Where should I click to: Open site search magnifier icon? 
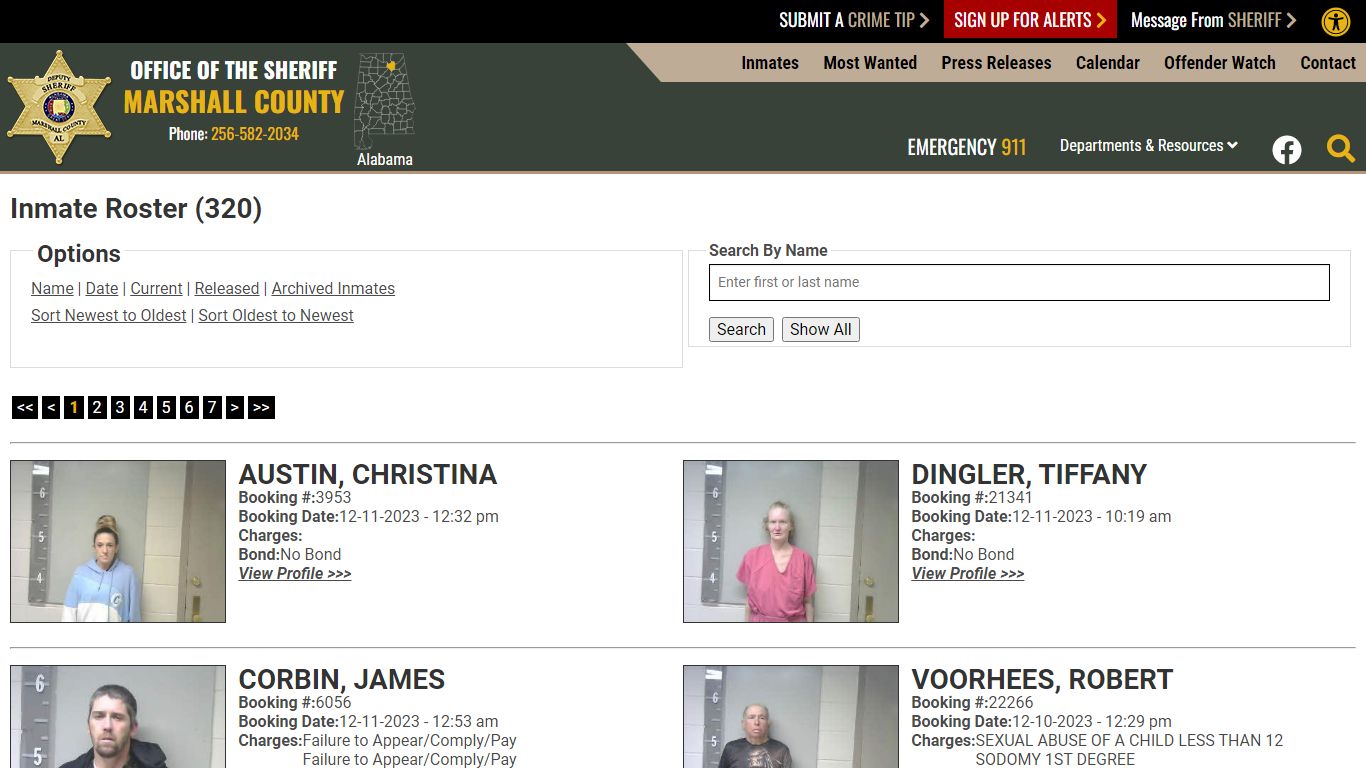tap(1341, 149)
